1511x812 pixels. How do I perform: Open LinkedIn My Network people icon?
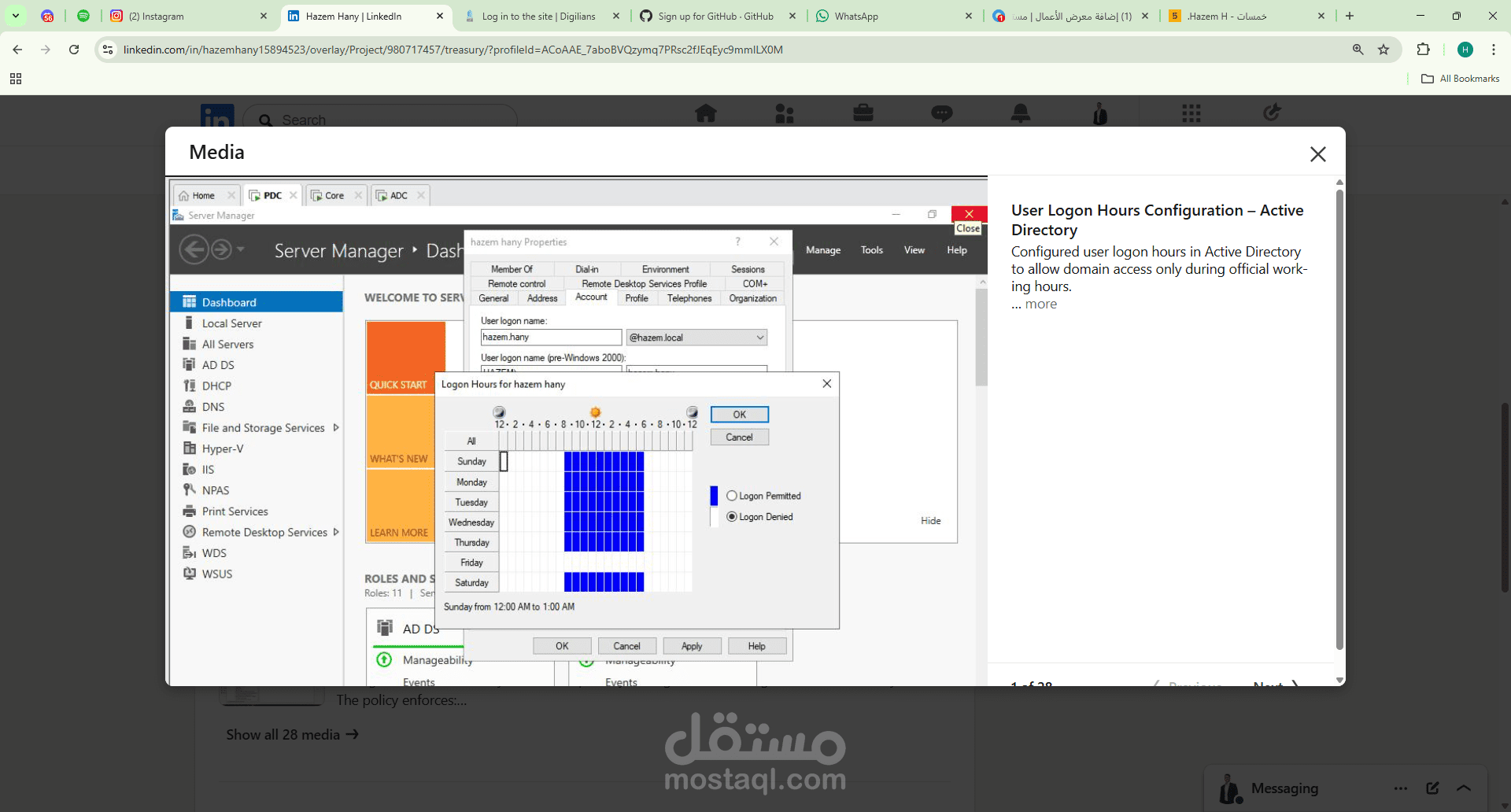coord(785,113)
